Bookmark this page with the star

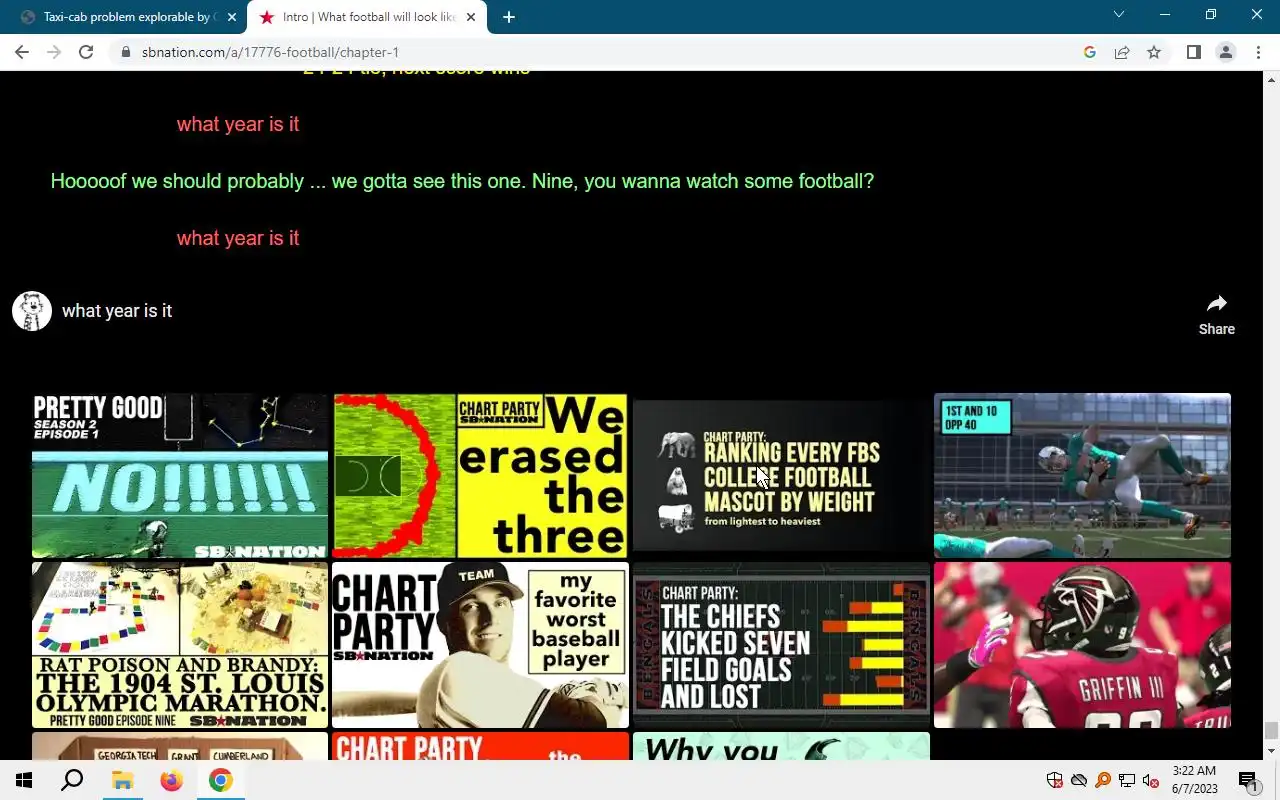coord(1154,52)
